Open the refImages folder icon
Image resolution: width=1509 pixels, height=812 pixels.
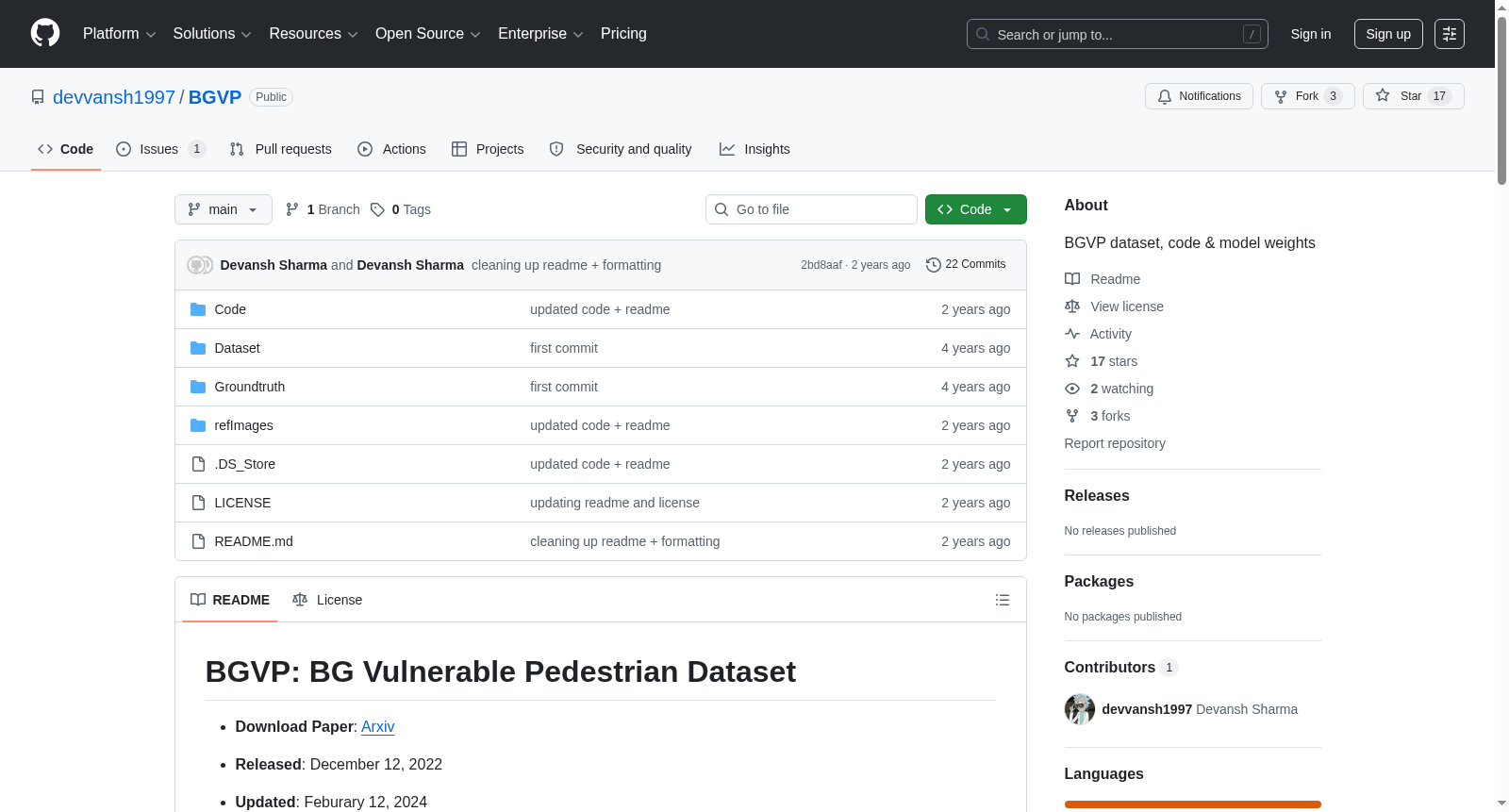click(x=198, y=425)
